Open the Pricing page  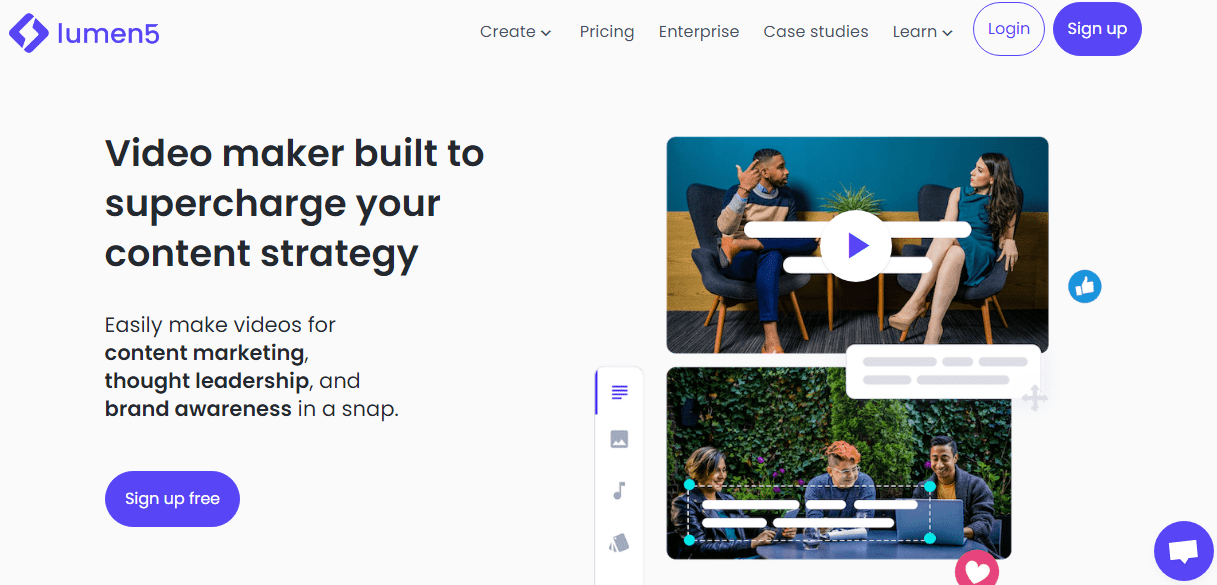point(607,32)
